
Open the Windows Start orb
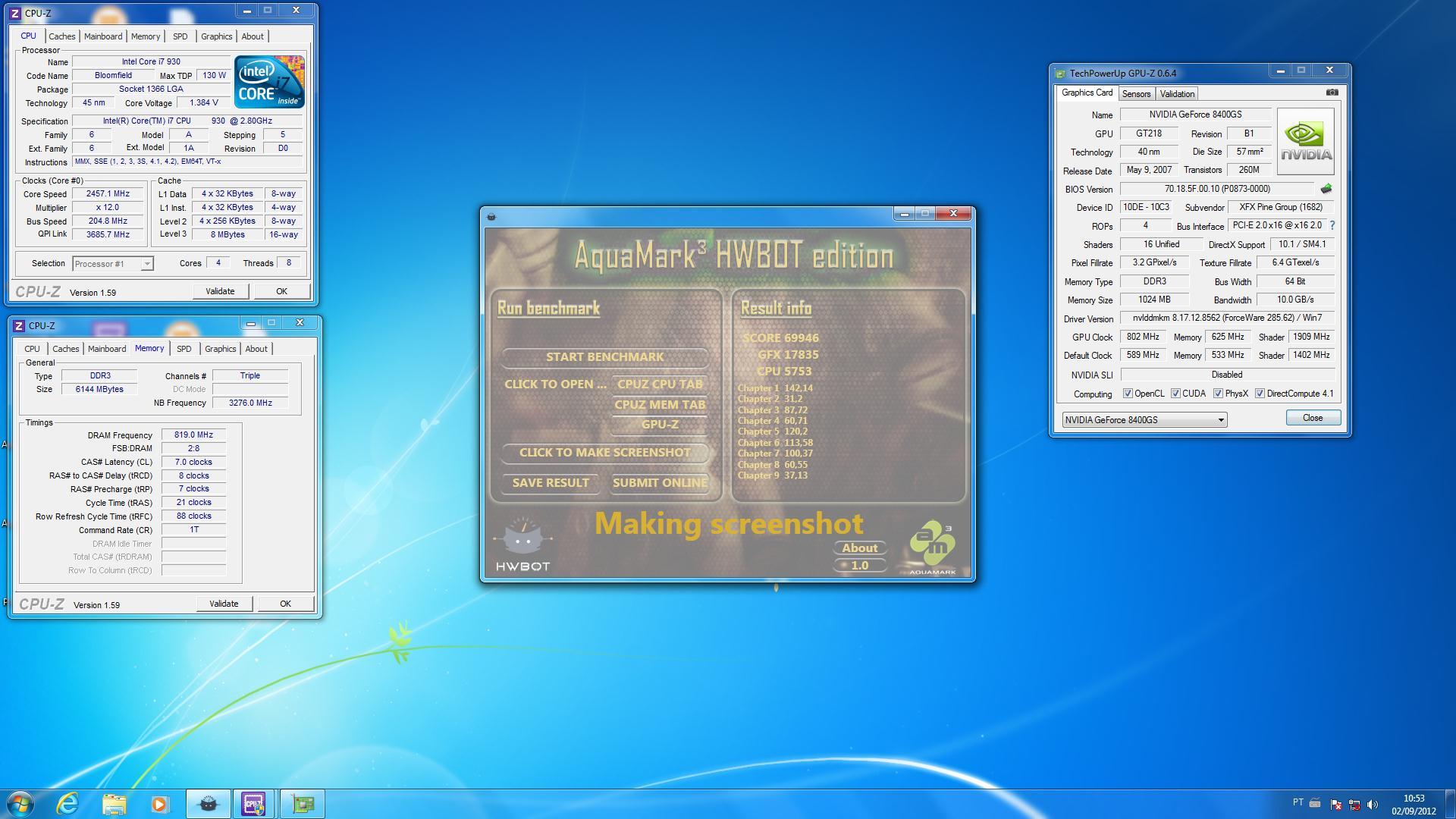20,804
